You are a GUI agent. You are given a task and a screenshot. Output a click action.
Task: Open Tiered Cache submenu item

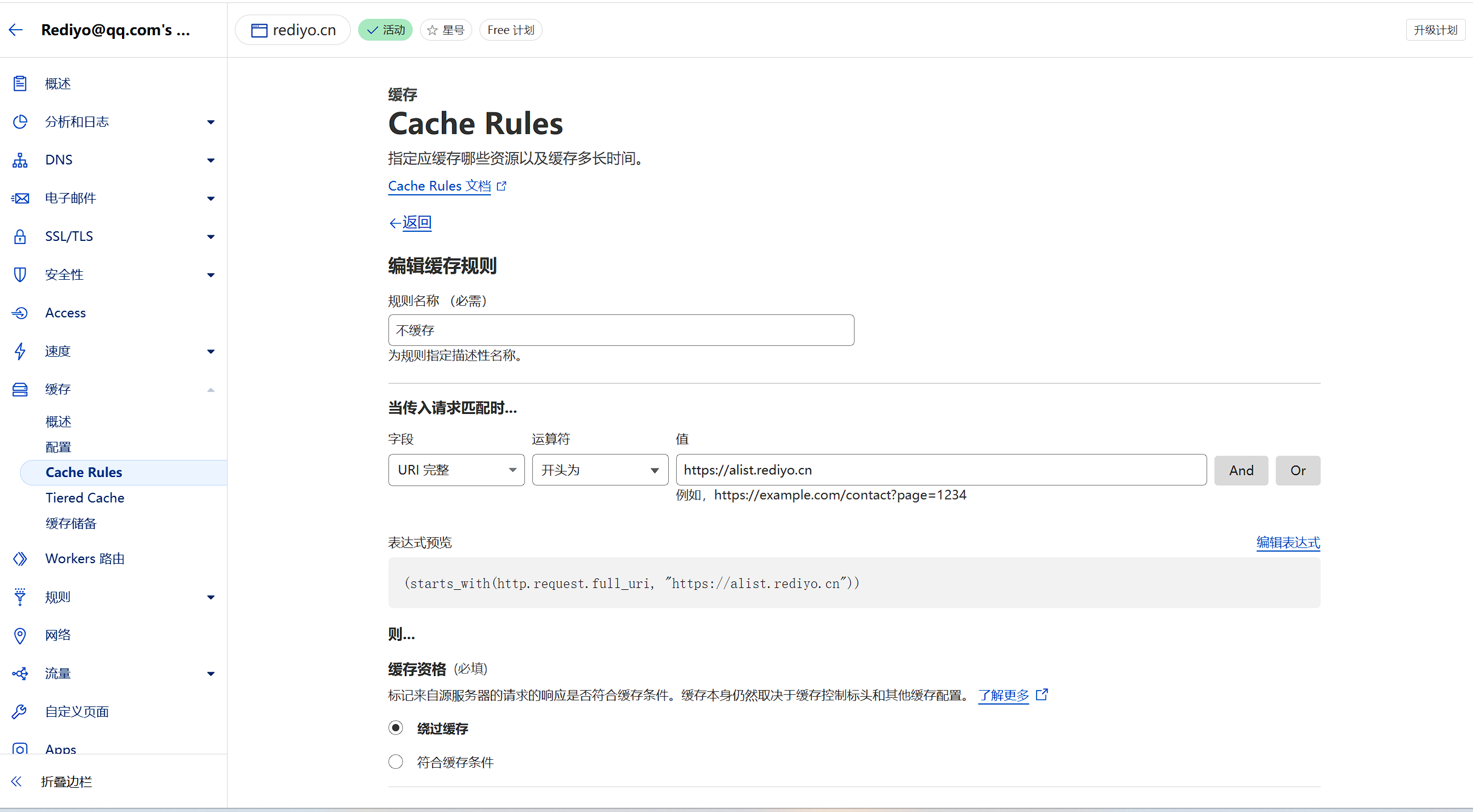(x=85, y=498)
